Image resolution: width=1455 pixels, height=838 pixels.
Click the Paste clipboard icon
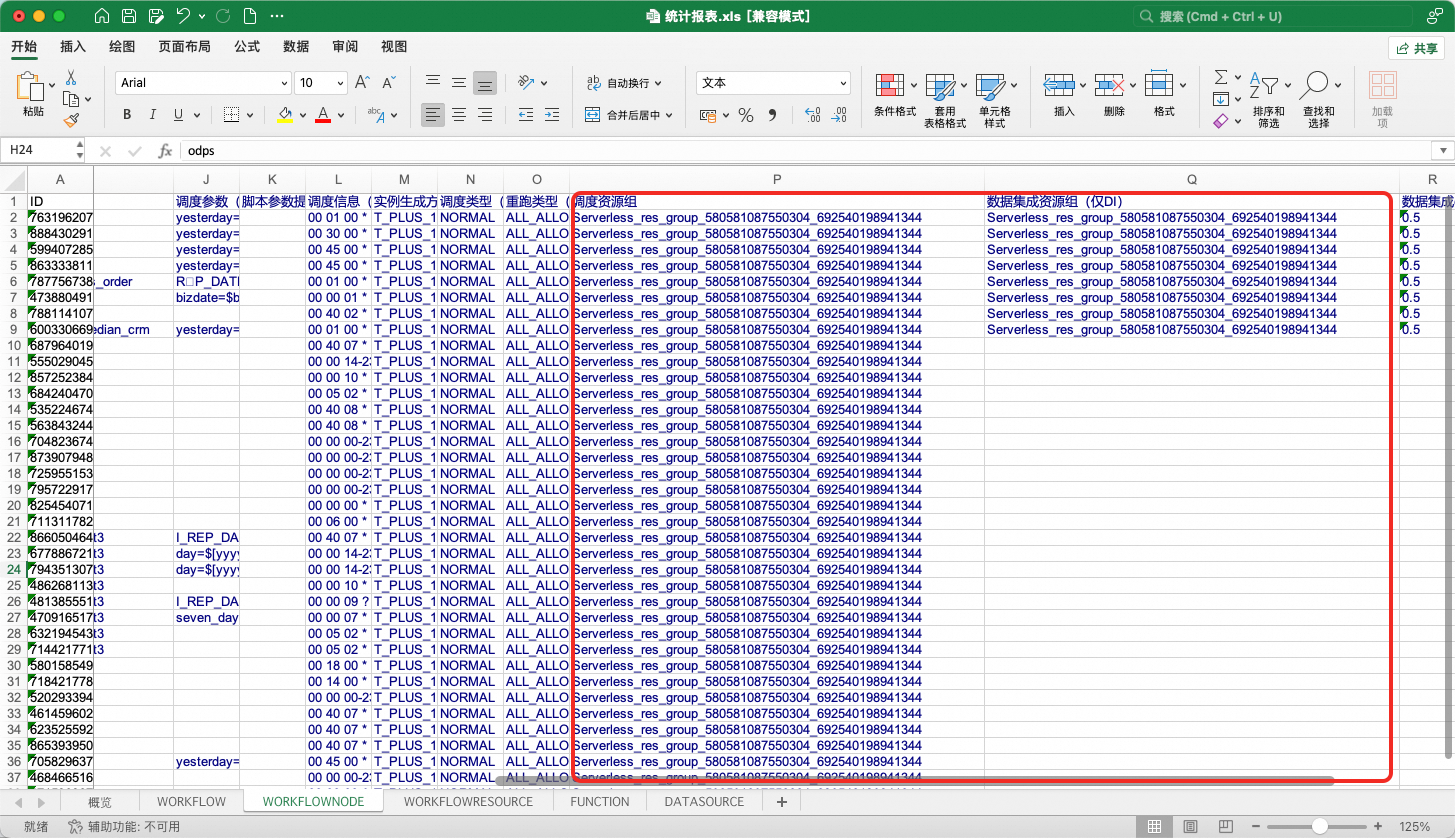(32, 88)
